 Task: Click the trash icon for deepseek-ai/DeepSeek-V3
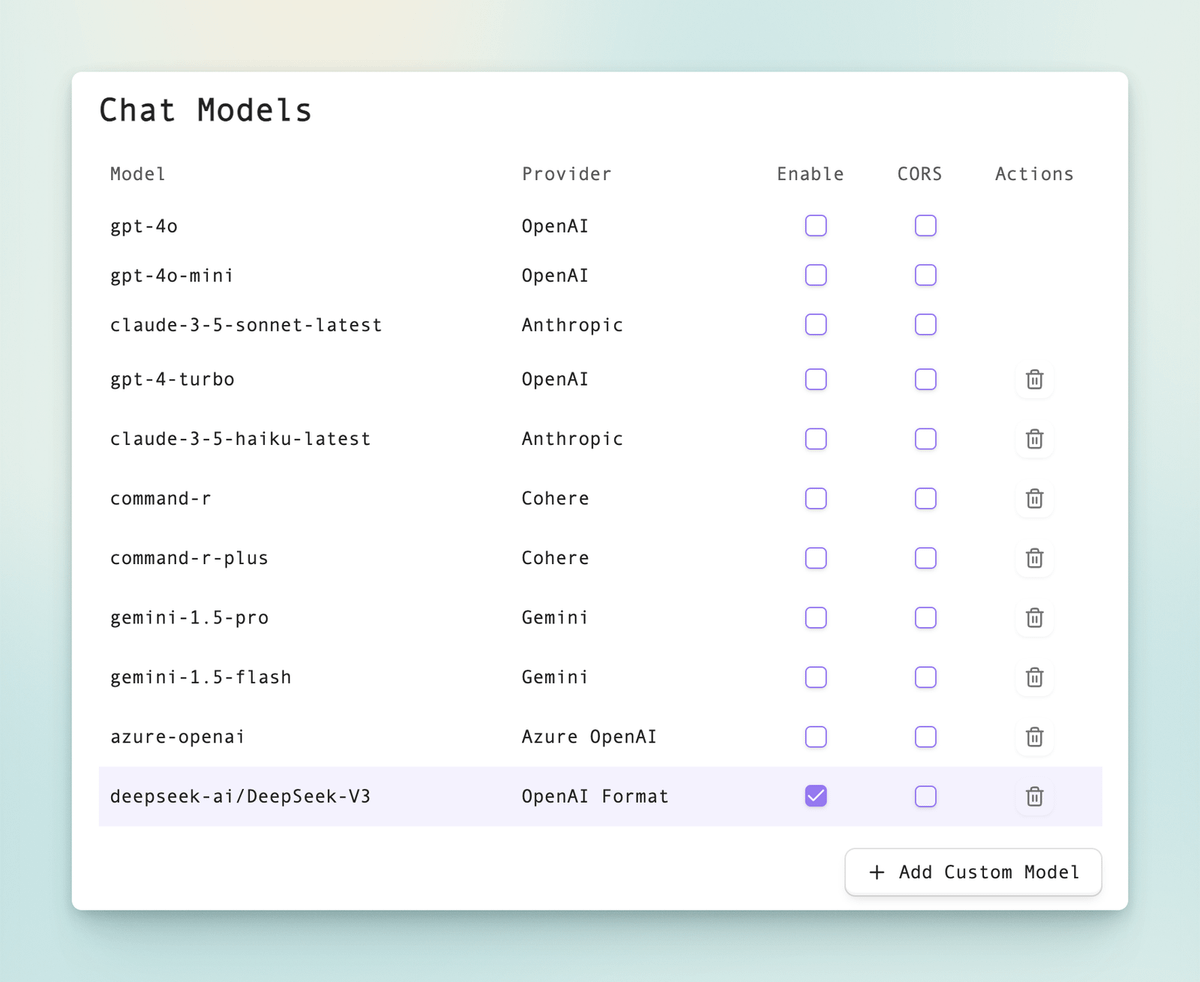coord(1034,797)
